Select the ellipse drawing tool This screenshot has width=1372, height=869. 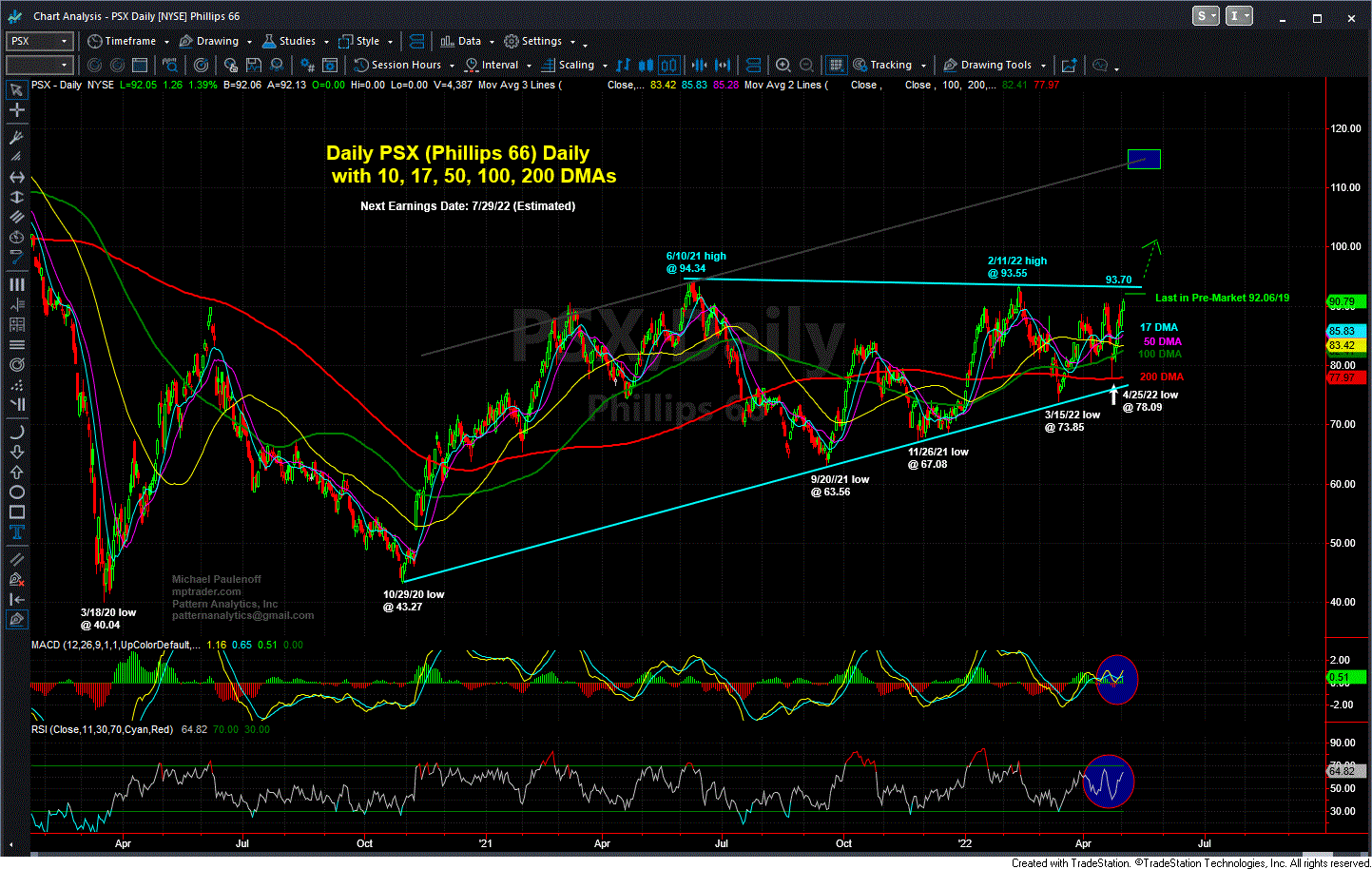point(16,492)
